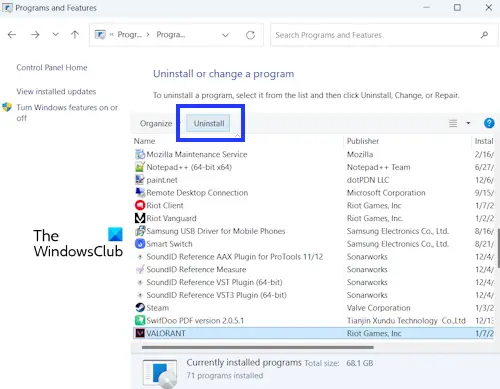Select the Steam program icon
500x389 pixels.
[140, 308]
